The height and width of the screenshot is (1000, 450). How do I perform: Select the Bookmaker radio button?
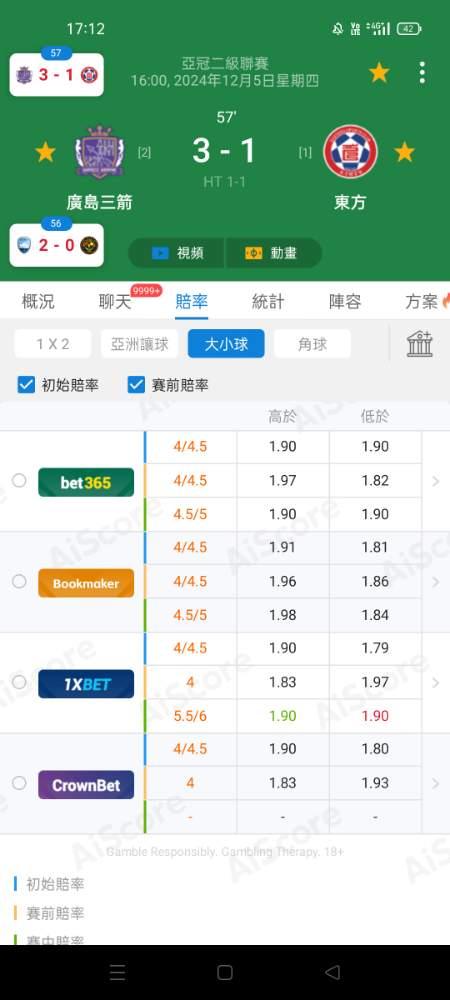tap(19, 582)
